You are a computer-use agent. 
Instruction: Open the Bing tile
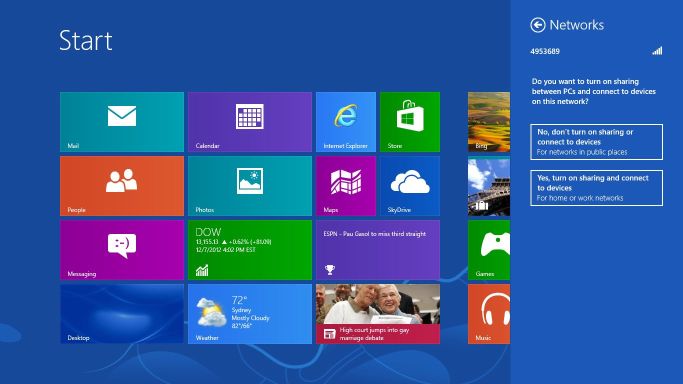[x=489, y=122]
